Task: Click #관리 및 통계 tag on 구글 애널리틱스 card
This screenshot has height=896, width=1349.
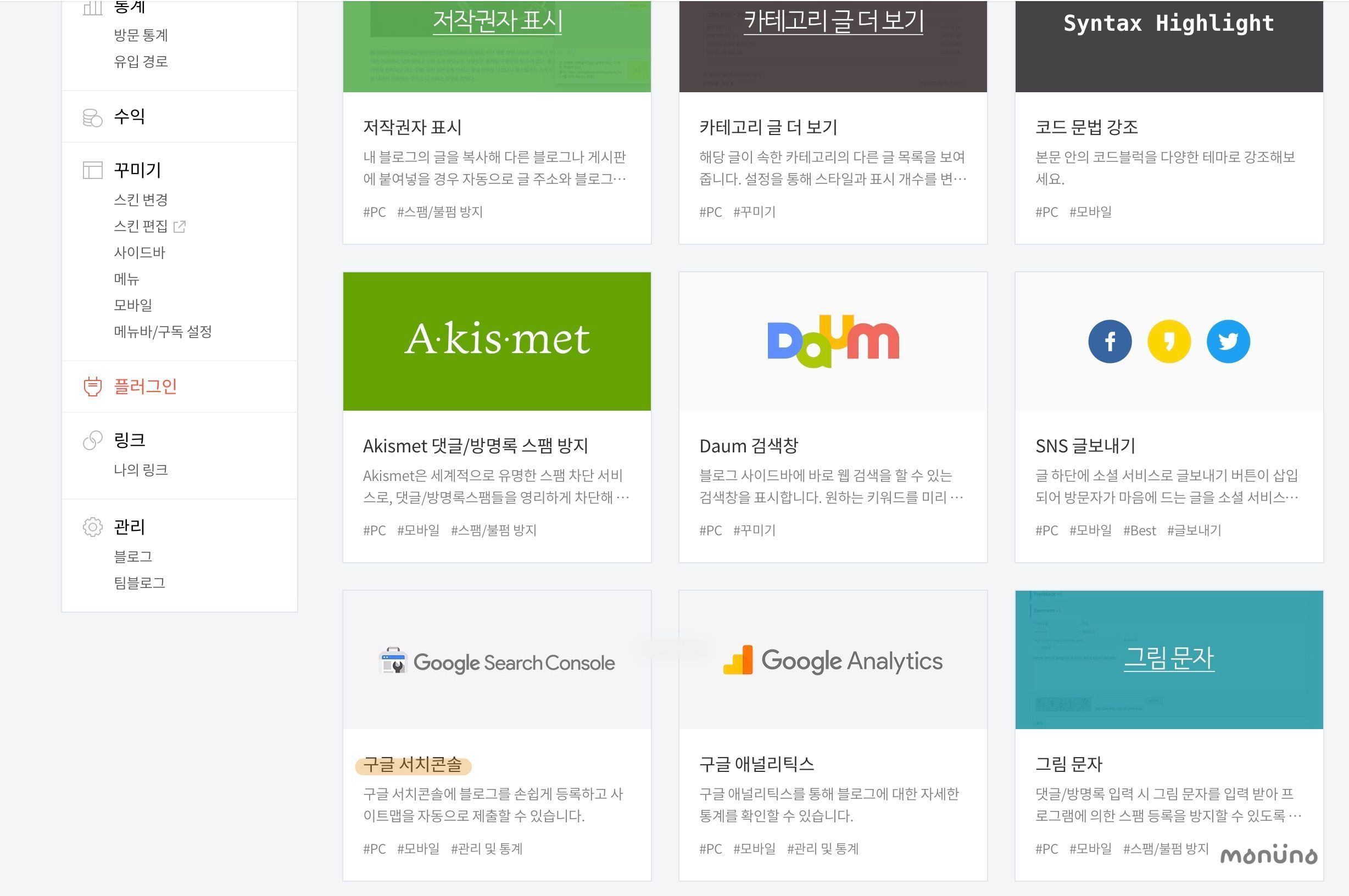Action: [823, 849]
